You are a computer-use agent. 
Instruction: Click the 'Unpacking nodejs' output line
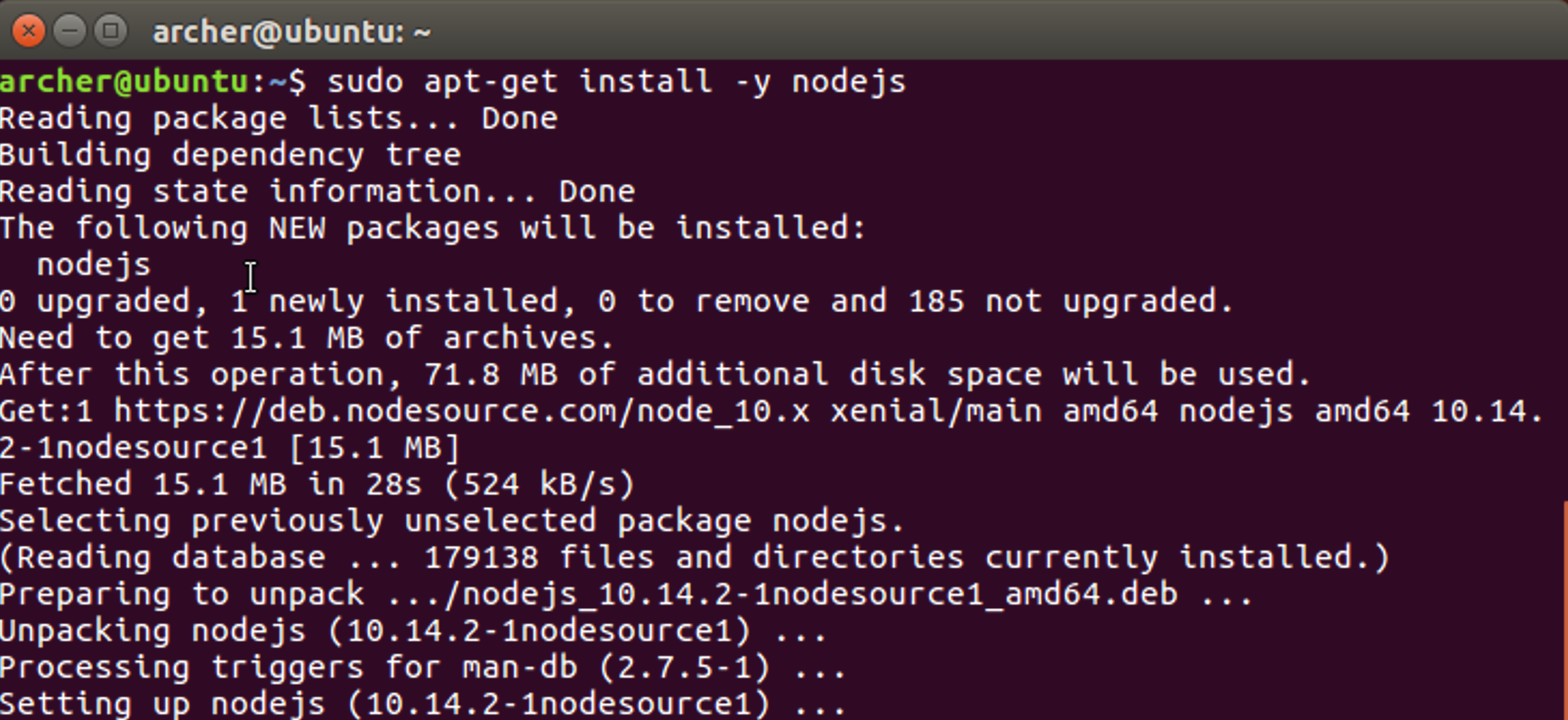[413, 631]
